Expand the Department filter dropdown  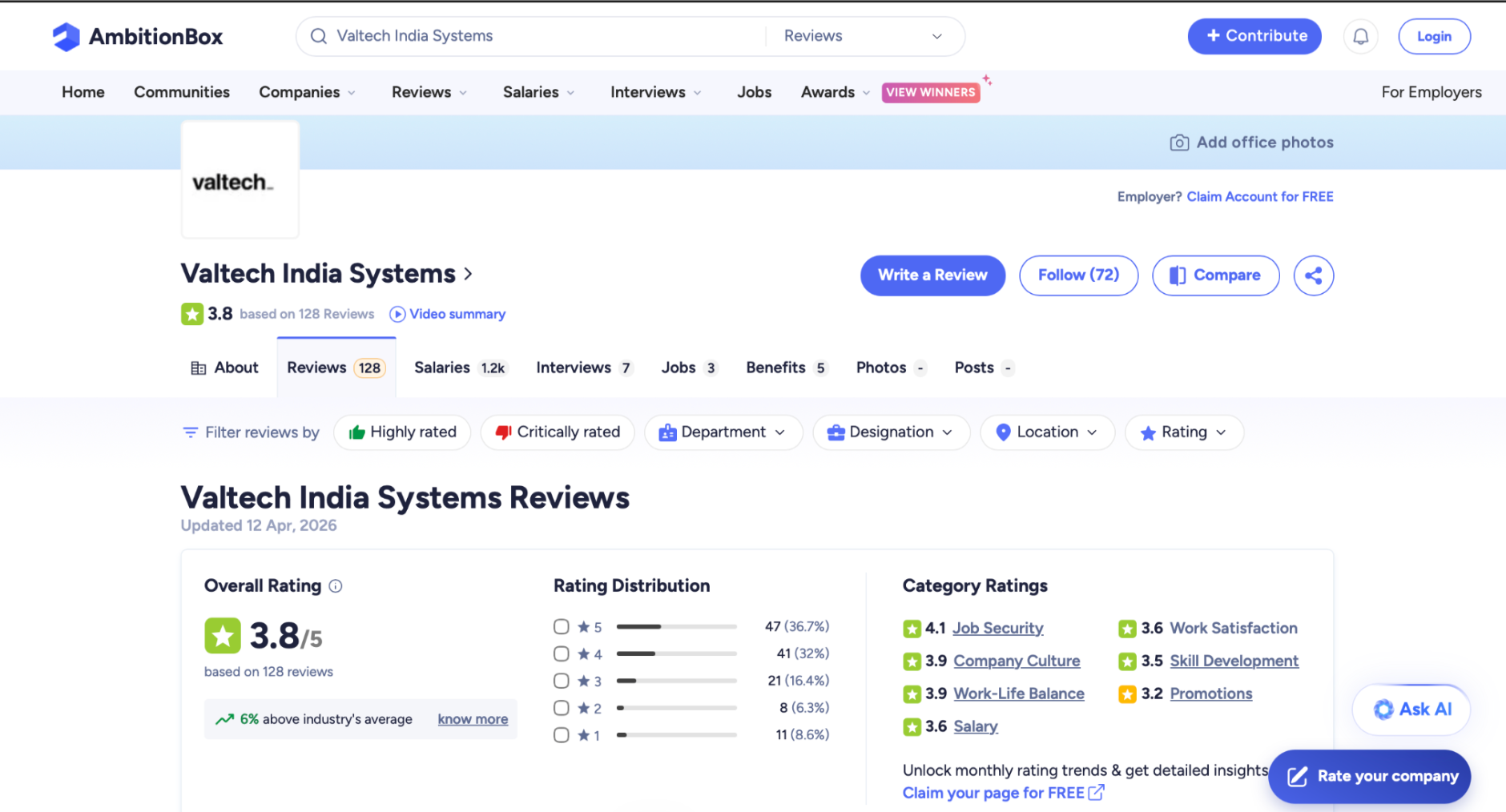click(723, 432)
